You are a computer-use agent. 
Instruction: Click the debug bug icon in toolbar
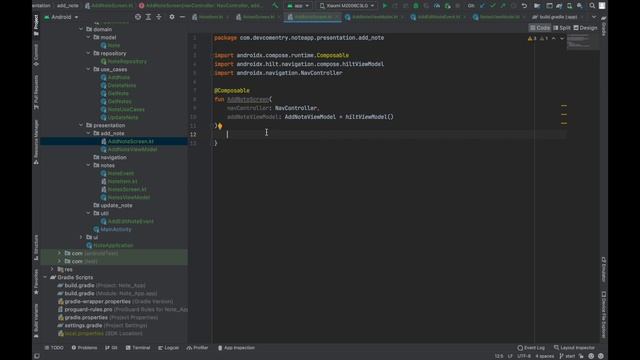point(416,6)
